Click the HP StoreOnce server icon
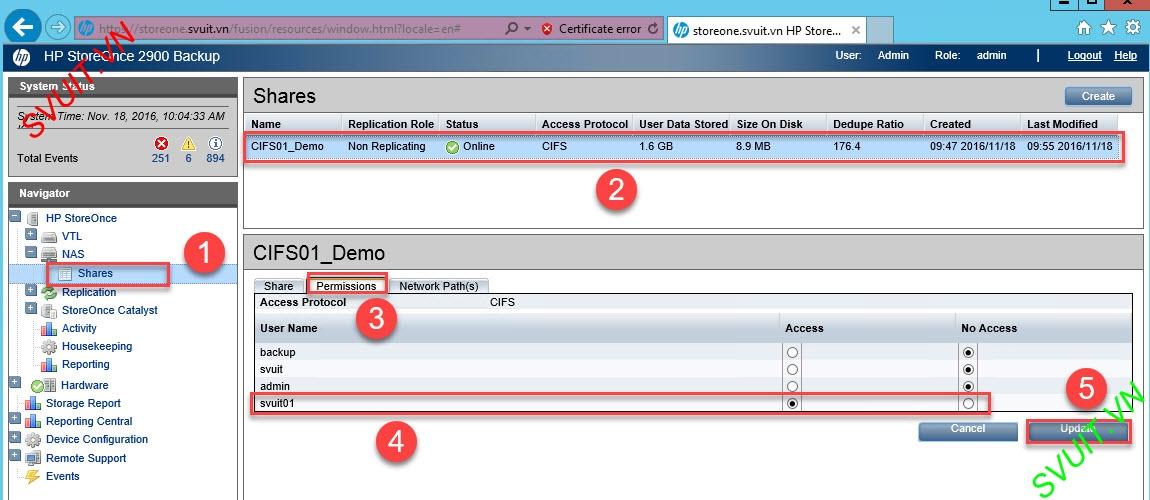The width and height of the screenshot is (1150, 500). [32, 218]
